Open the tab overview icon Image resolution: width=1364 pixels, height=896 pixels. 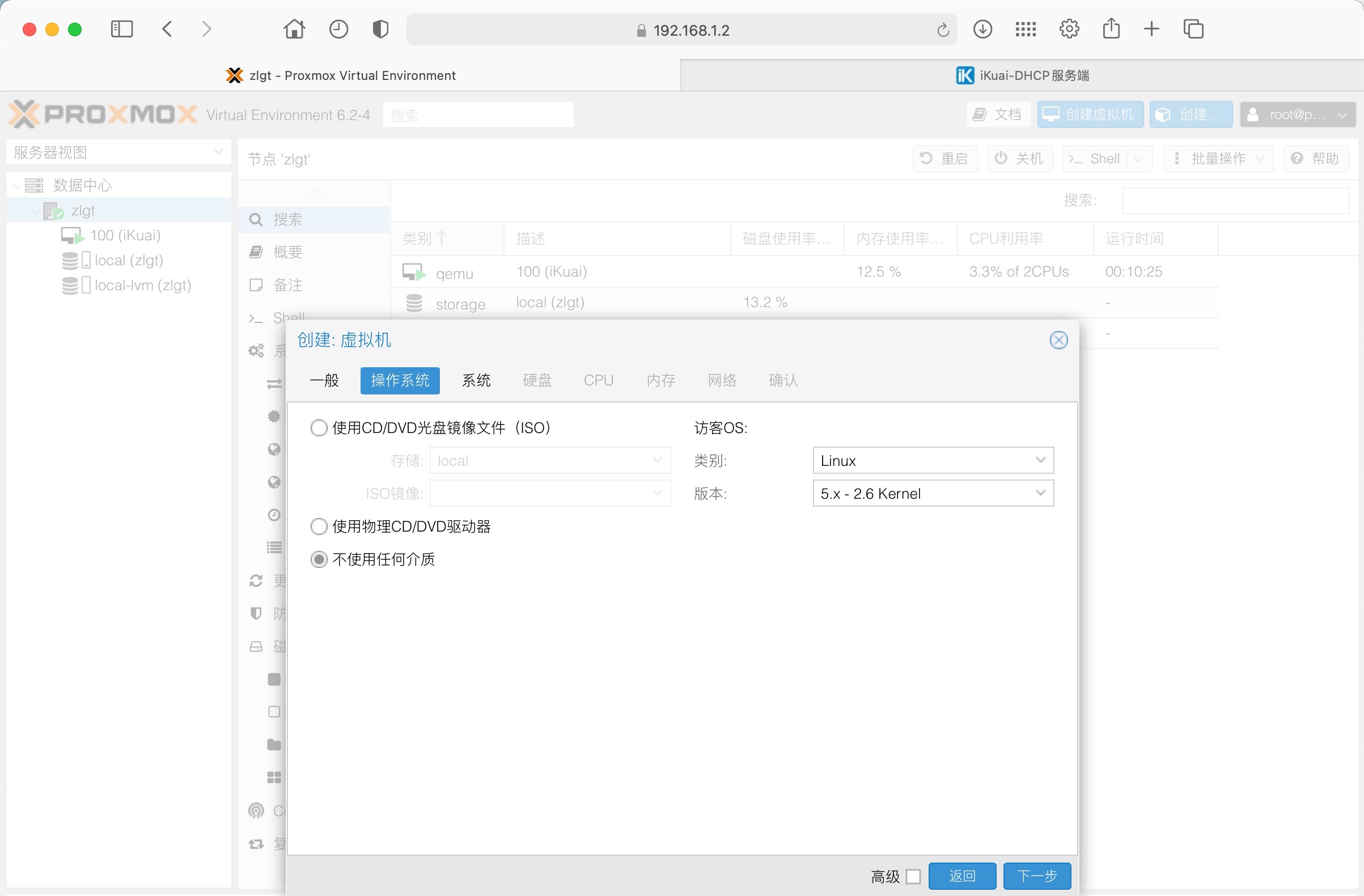point(1193,29)
